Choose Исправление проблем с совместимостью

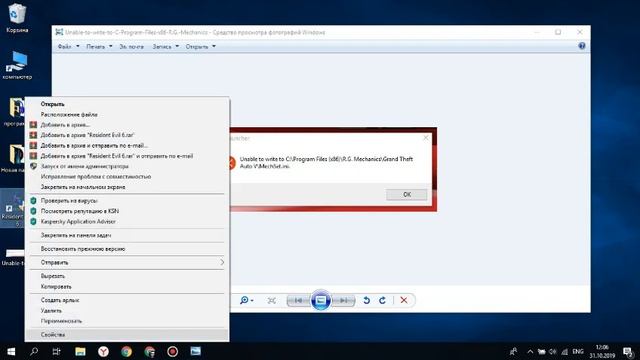point(127,177)
